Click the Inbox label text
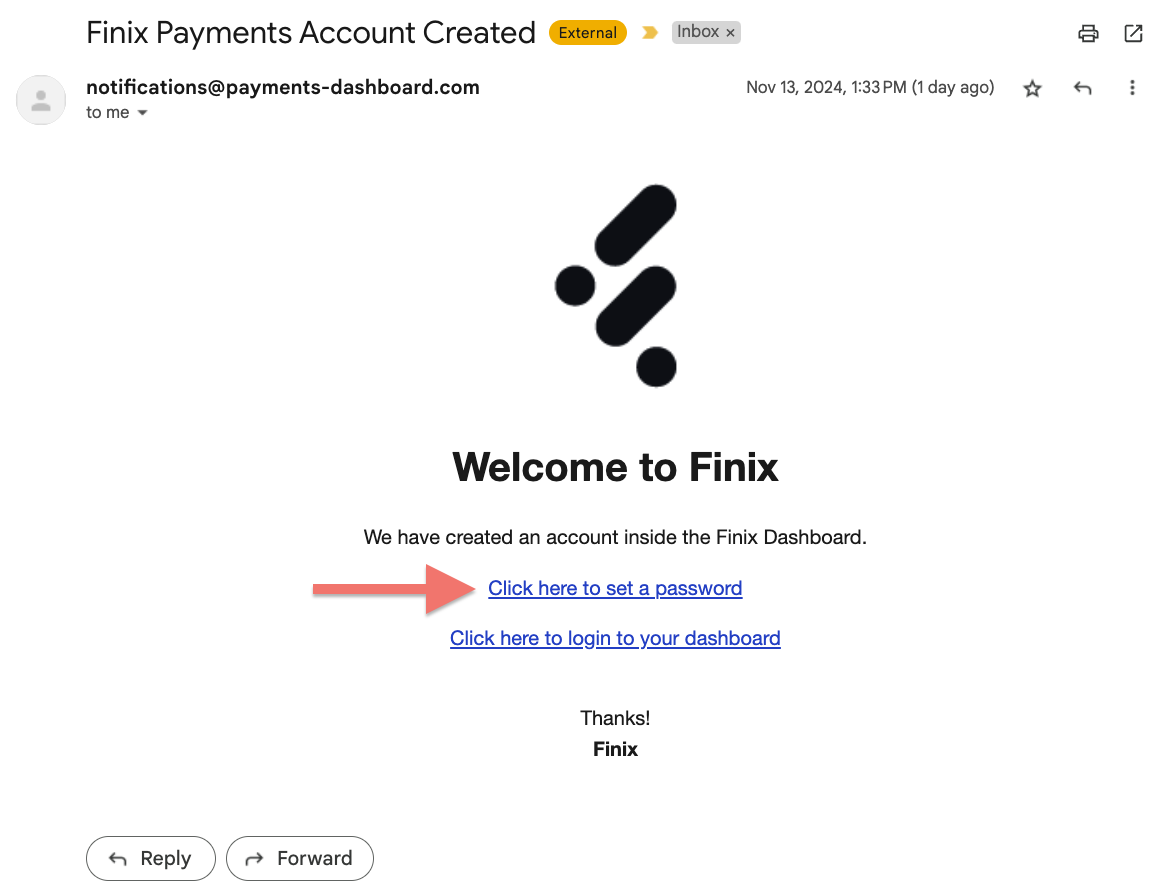The width and height of the screenshot is (1168, 895). (x=698, y=32)
